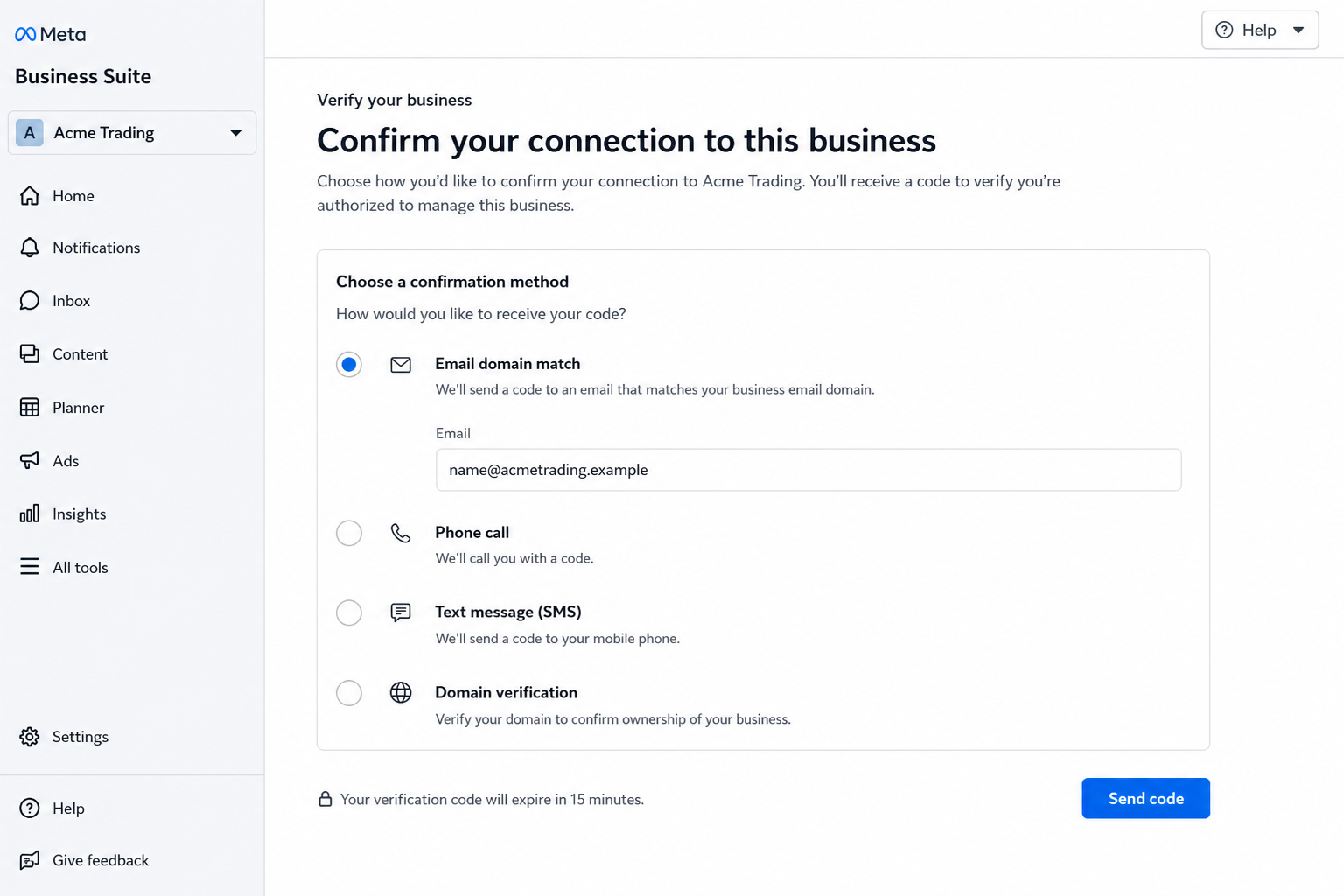The height and width of the screenshot is (896, 1344).
Task: Click the Home house icon
Action: coord(30,196)
